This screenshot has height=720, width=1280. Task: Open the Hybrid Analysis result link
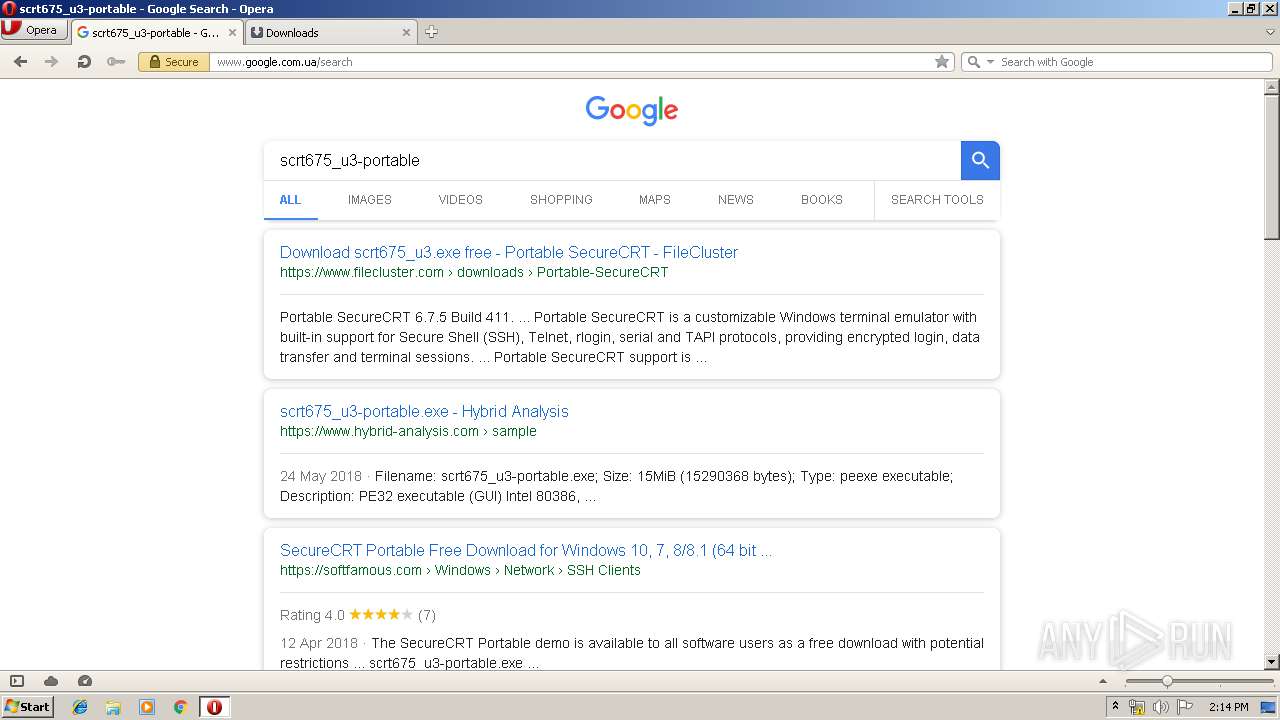pos(424,411)
